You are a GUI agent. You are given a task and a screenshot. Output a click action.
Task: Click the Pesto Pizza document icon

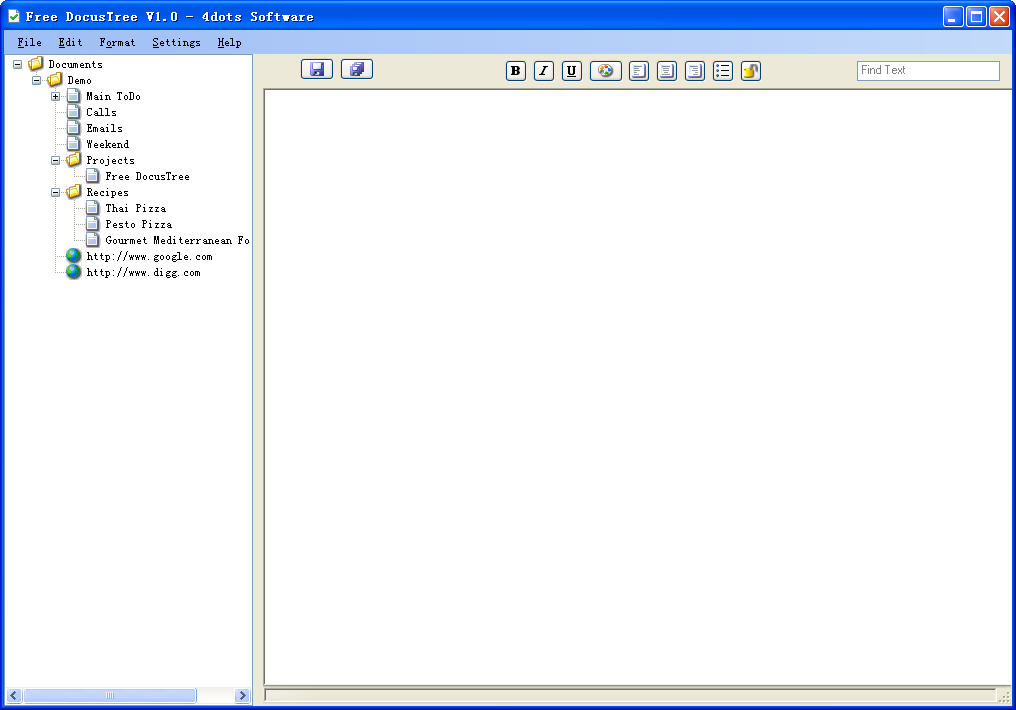click(x=93, y=223)
